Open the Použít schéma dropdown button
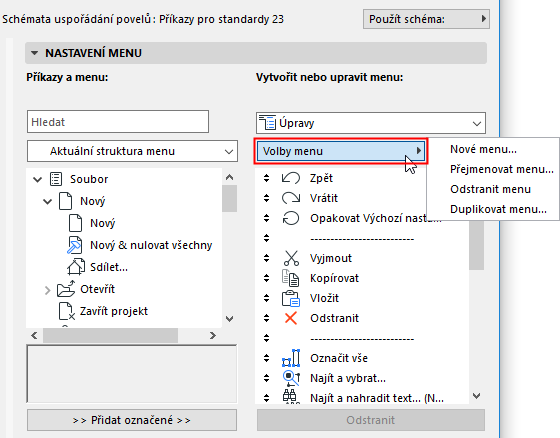Viewport: 560px width, 438px height. click(x=426, y=19)
